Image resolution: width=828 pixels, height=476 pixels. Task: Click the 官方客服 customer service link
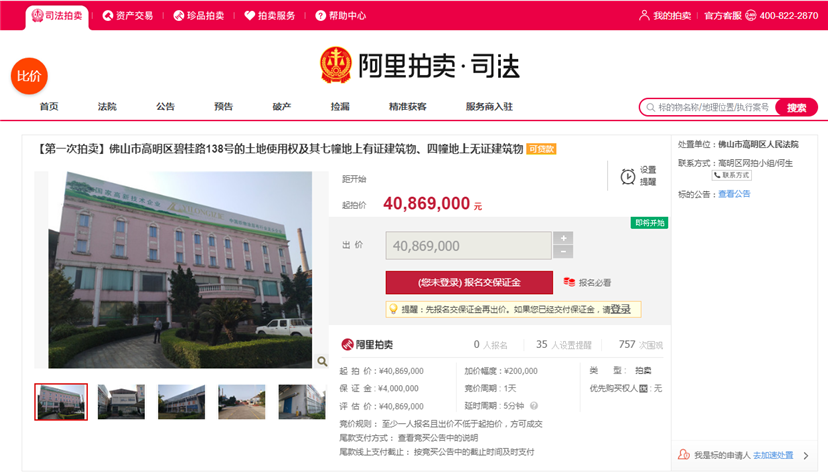pyautogui.click(x=722, y=16)
